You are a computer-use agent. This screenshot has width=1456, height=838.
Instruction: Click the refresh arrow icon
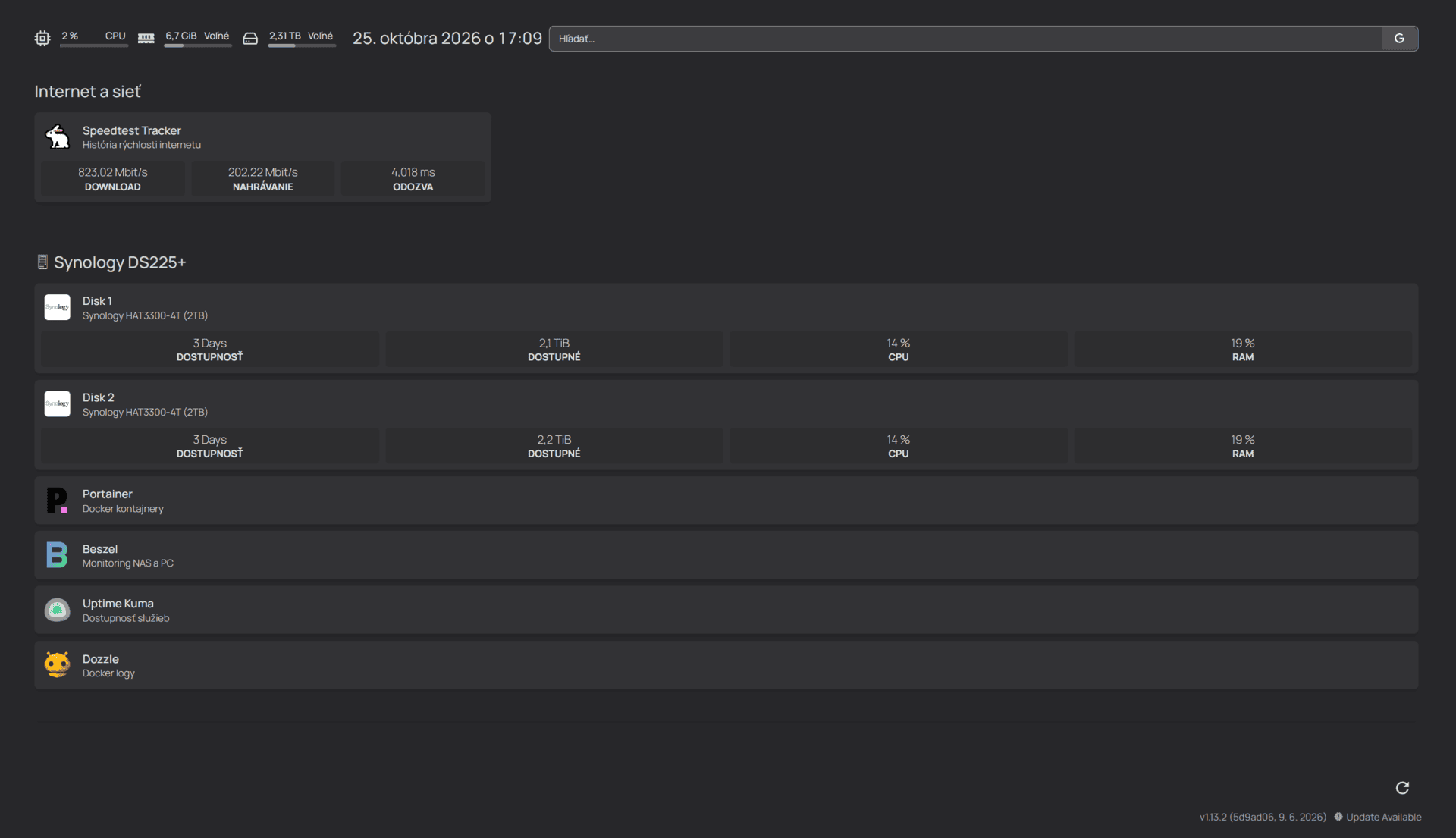pyautogui.click(x=1402, y=788)
